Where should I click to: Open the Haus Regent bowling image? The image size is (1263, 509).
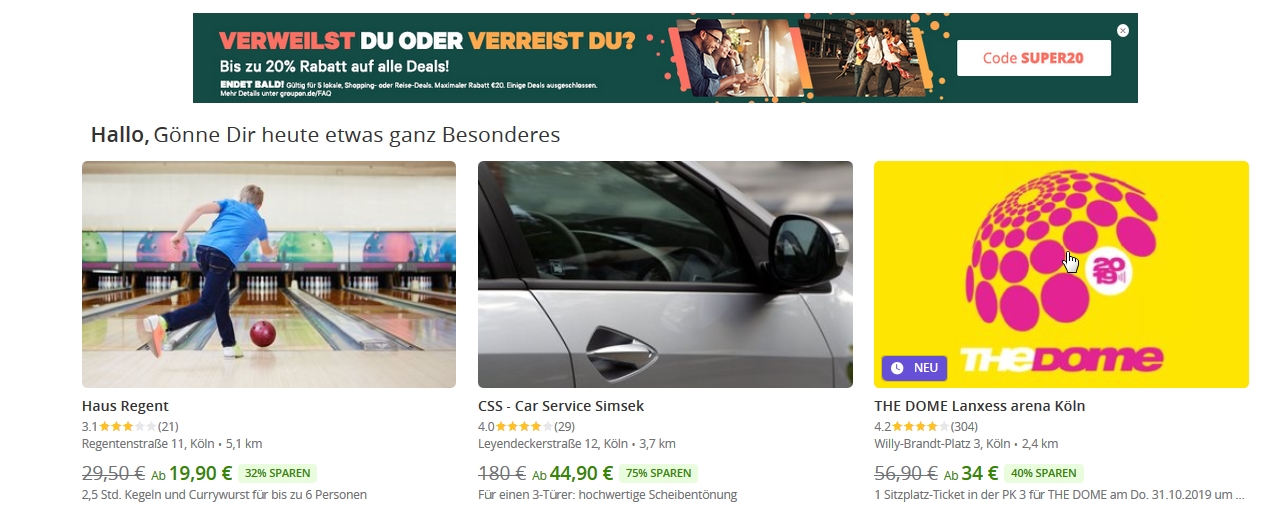click(x=269, y=274)
